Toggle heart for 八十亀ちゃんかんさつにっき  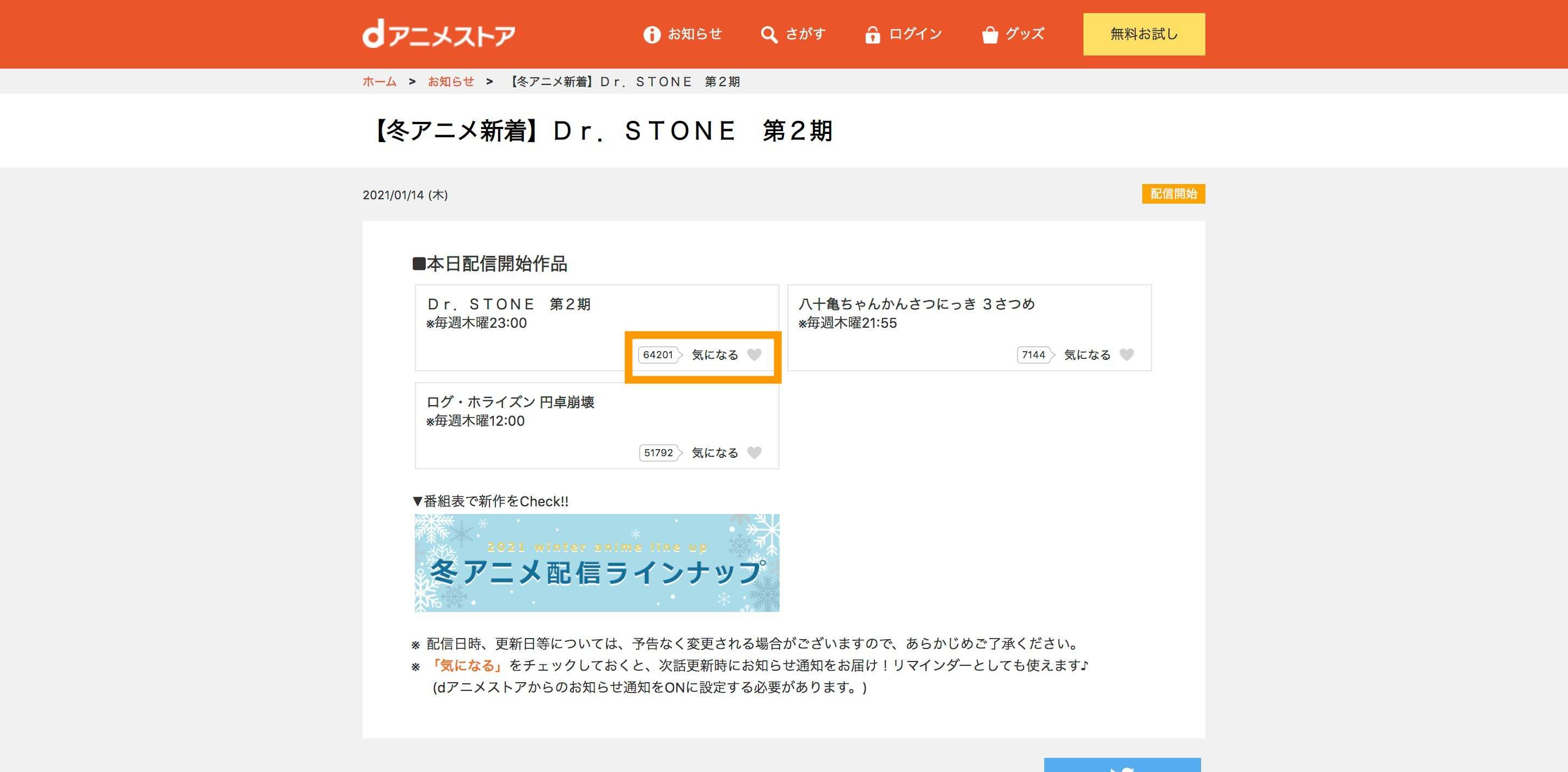1126,354
